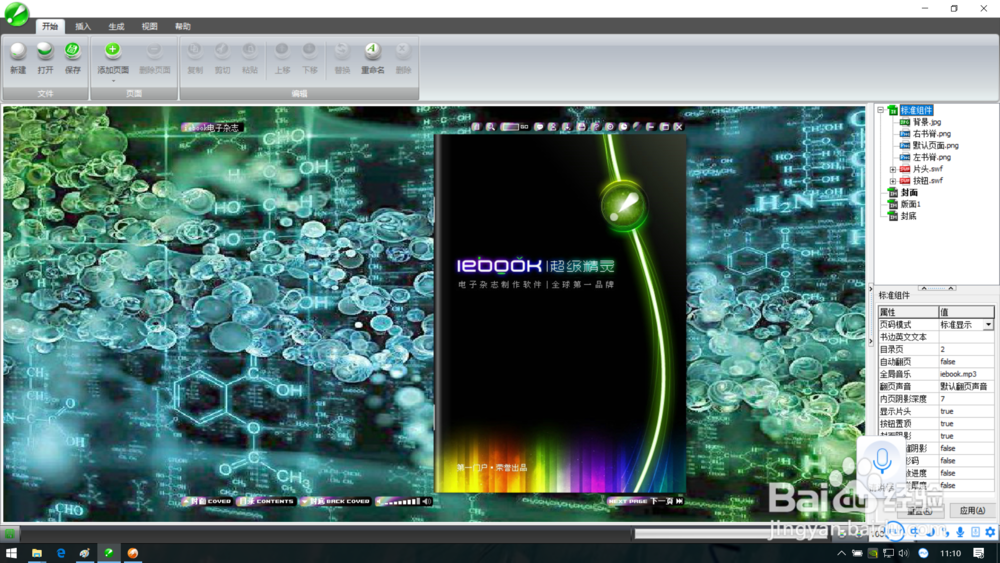This screenshot has width=1000, height=563.
Task: Click the 剪切 (Cut) icon
Action: pyautogui.click(x=222, y=50)
